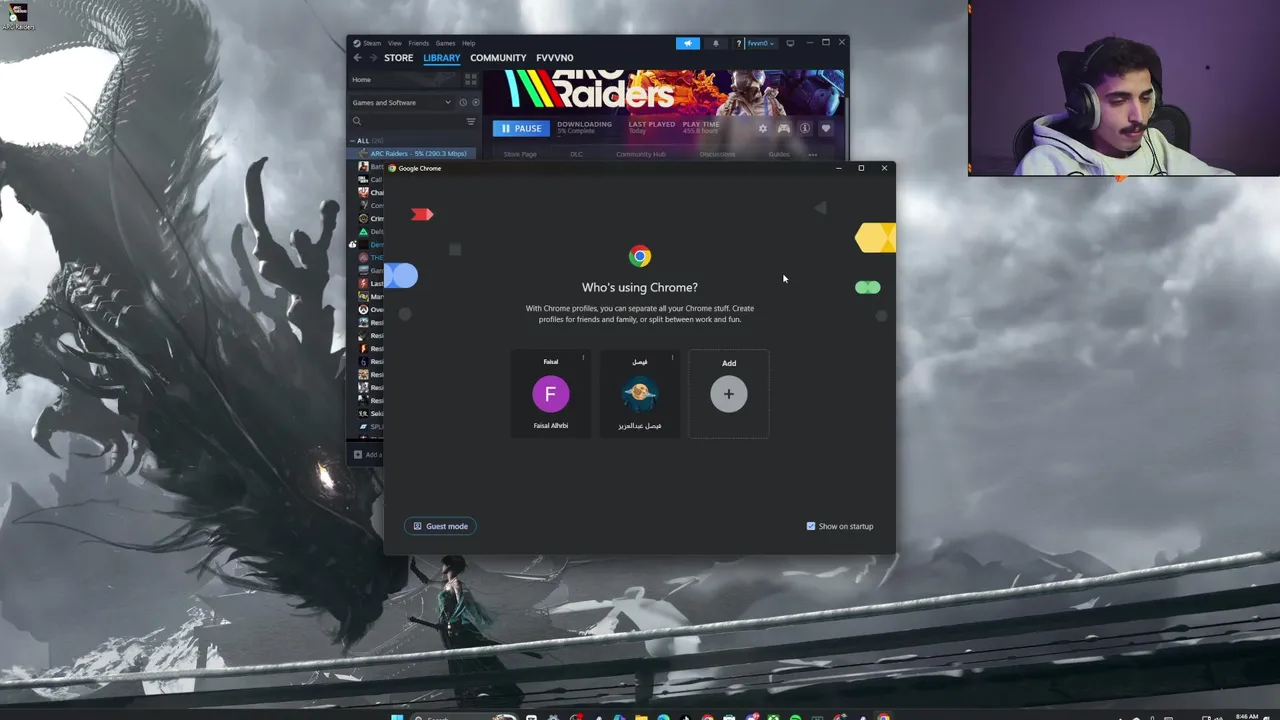
Task: Click the ARC Raiders banner image
Action: [x=664, y=91]
